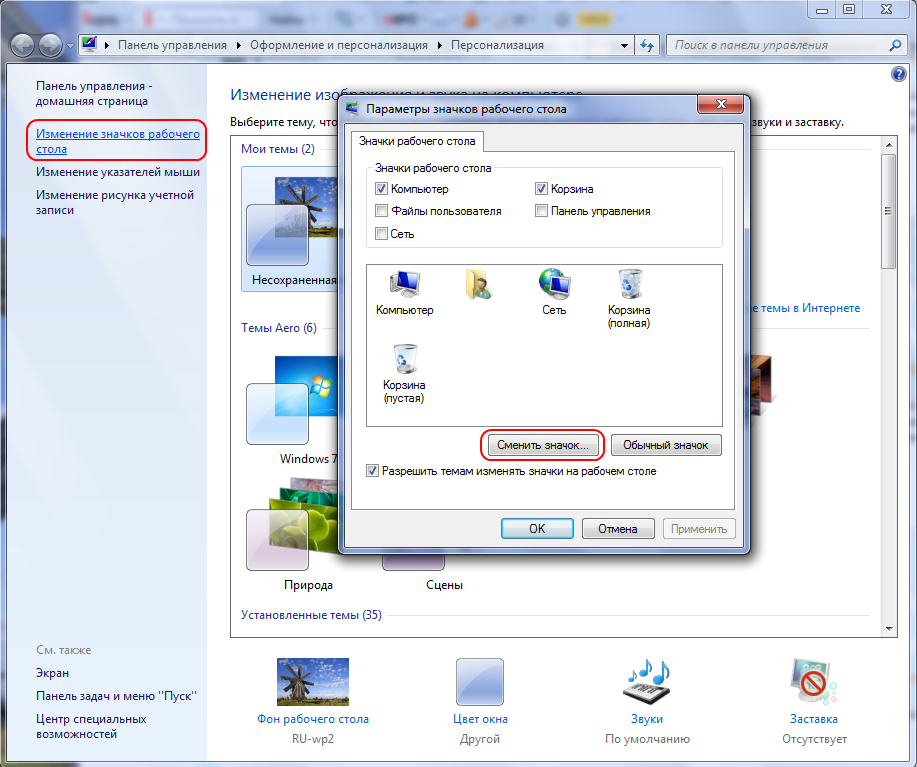
Task: Click the Back navigation arrow
Action: pos(23,46)
